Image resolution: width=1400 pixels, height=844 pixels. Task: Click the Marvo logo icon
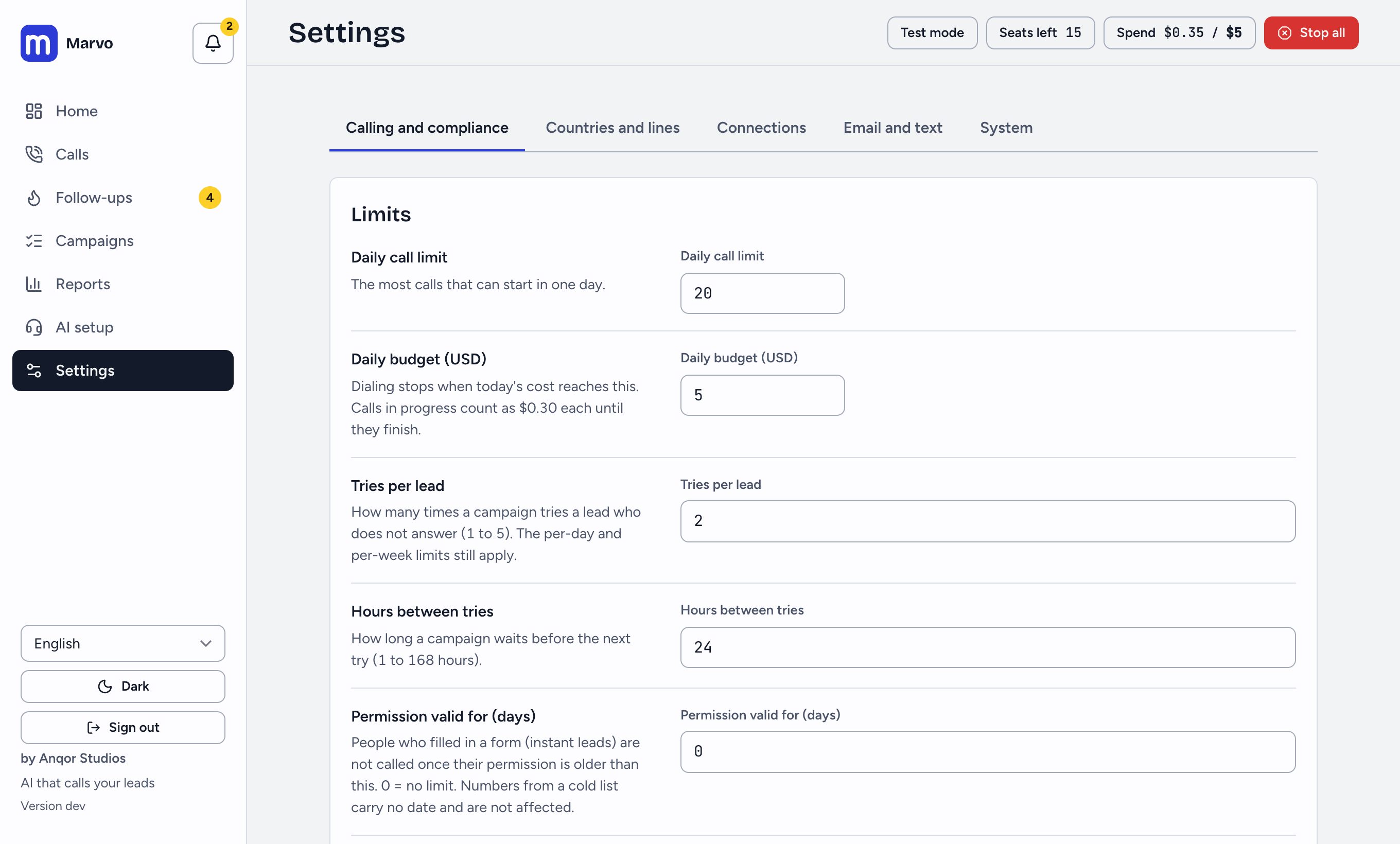(x=39, y=43)
